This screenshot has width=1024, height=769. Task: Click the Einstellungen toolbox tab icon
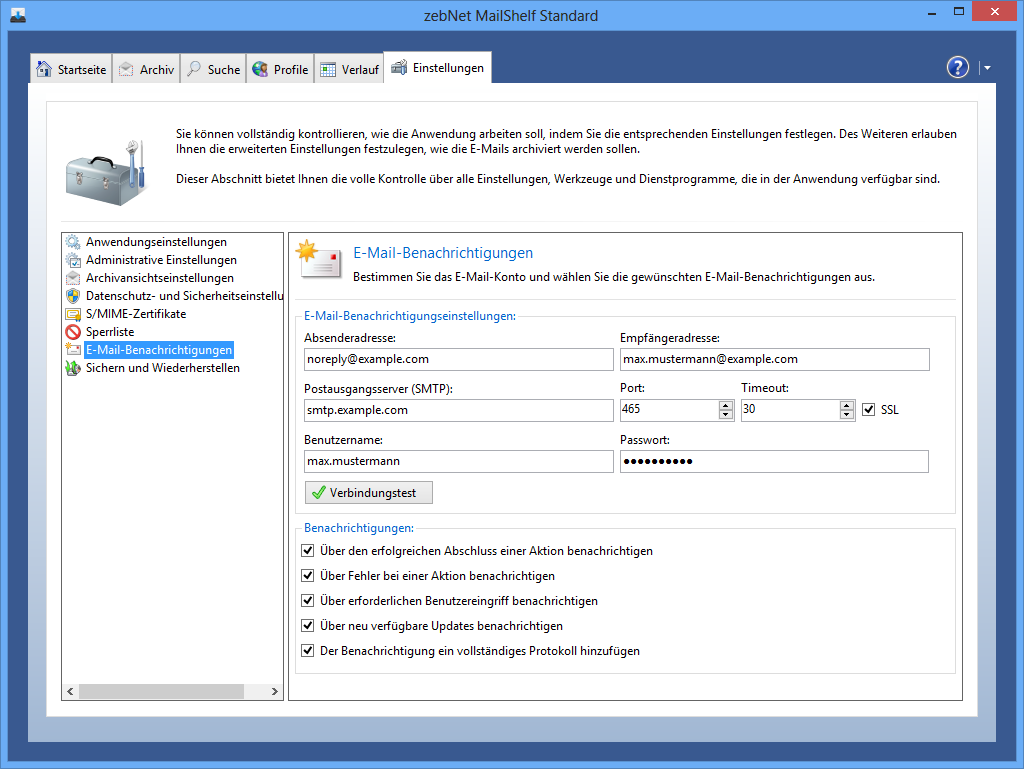point(399,67)
